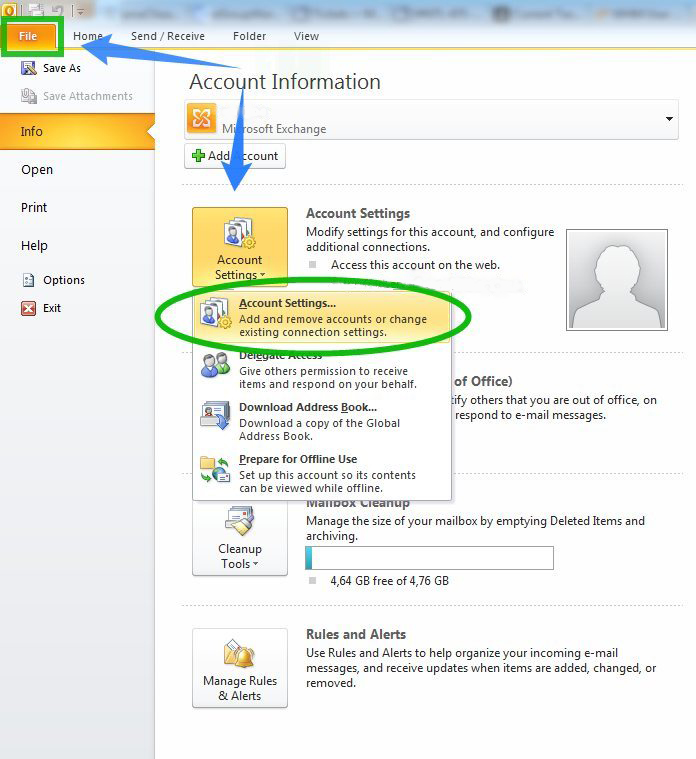The width and height of the screenshot is (696, 759).
Task: Click the profile photo placeholder
Action: point(617,280)
